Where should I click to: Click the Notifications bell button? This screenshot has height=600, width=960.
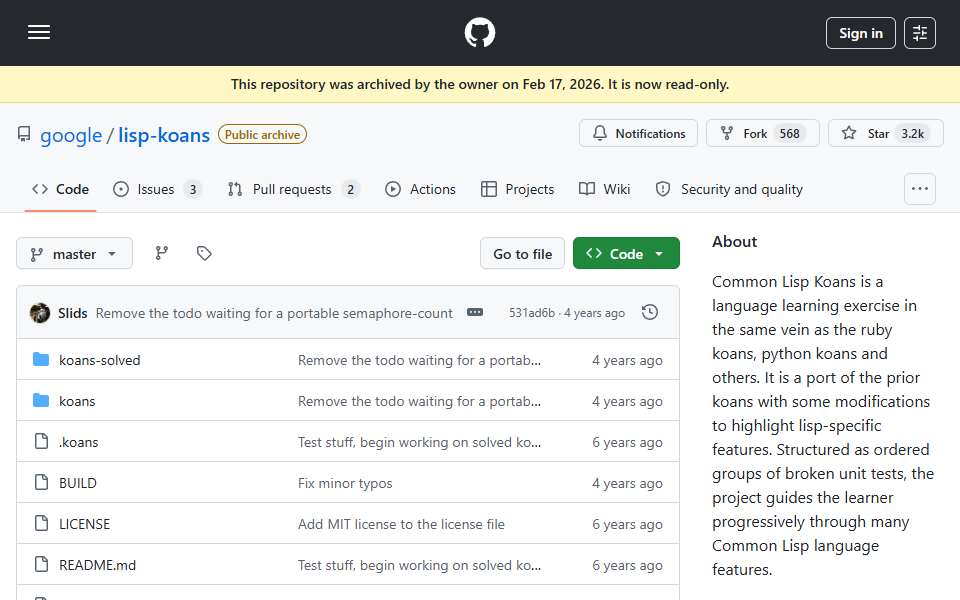pyautogui.click(x=638, y=133)
